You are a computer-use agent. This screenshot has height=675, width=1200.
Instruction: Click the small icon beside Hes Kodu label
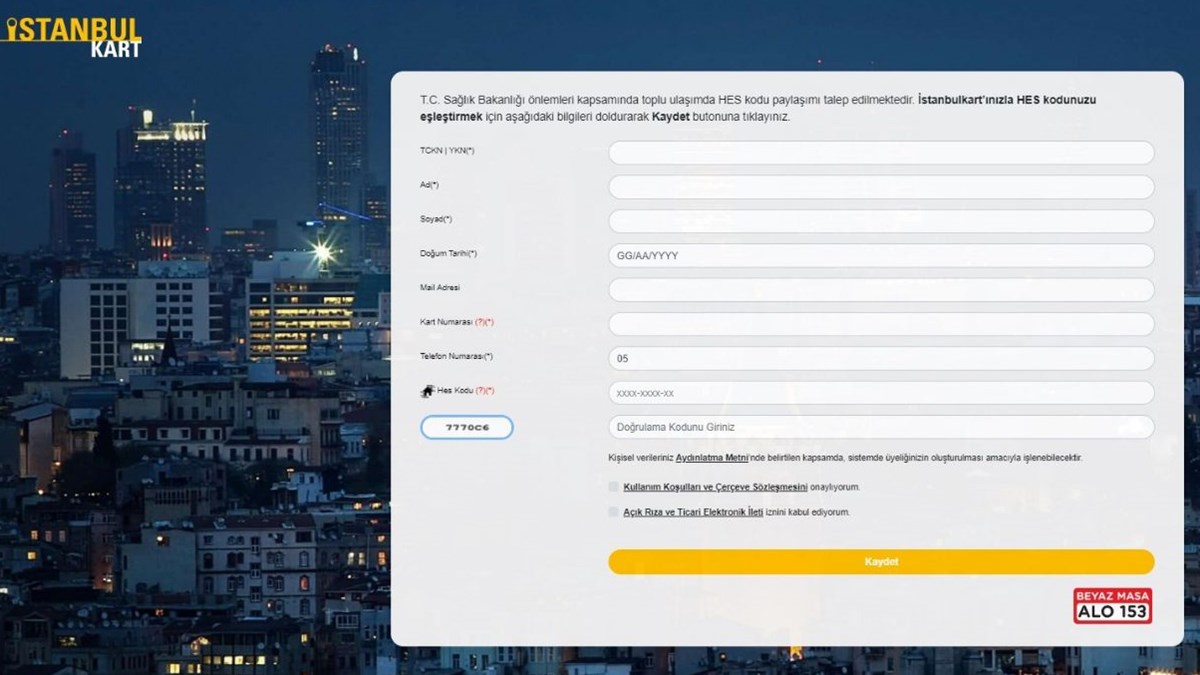[427, 390]
